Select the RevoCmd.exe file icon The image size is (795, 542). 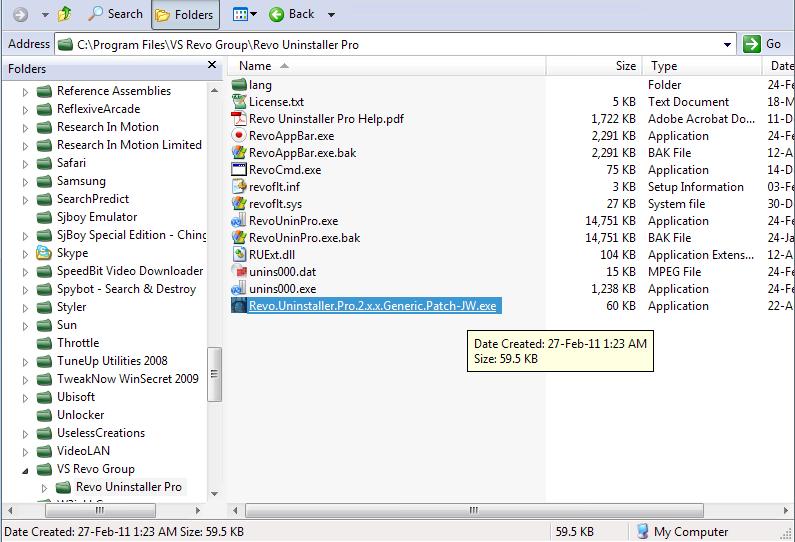239,169
